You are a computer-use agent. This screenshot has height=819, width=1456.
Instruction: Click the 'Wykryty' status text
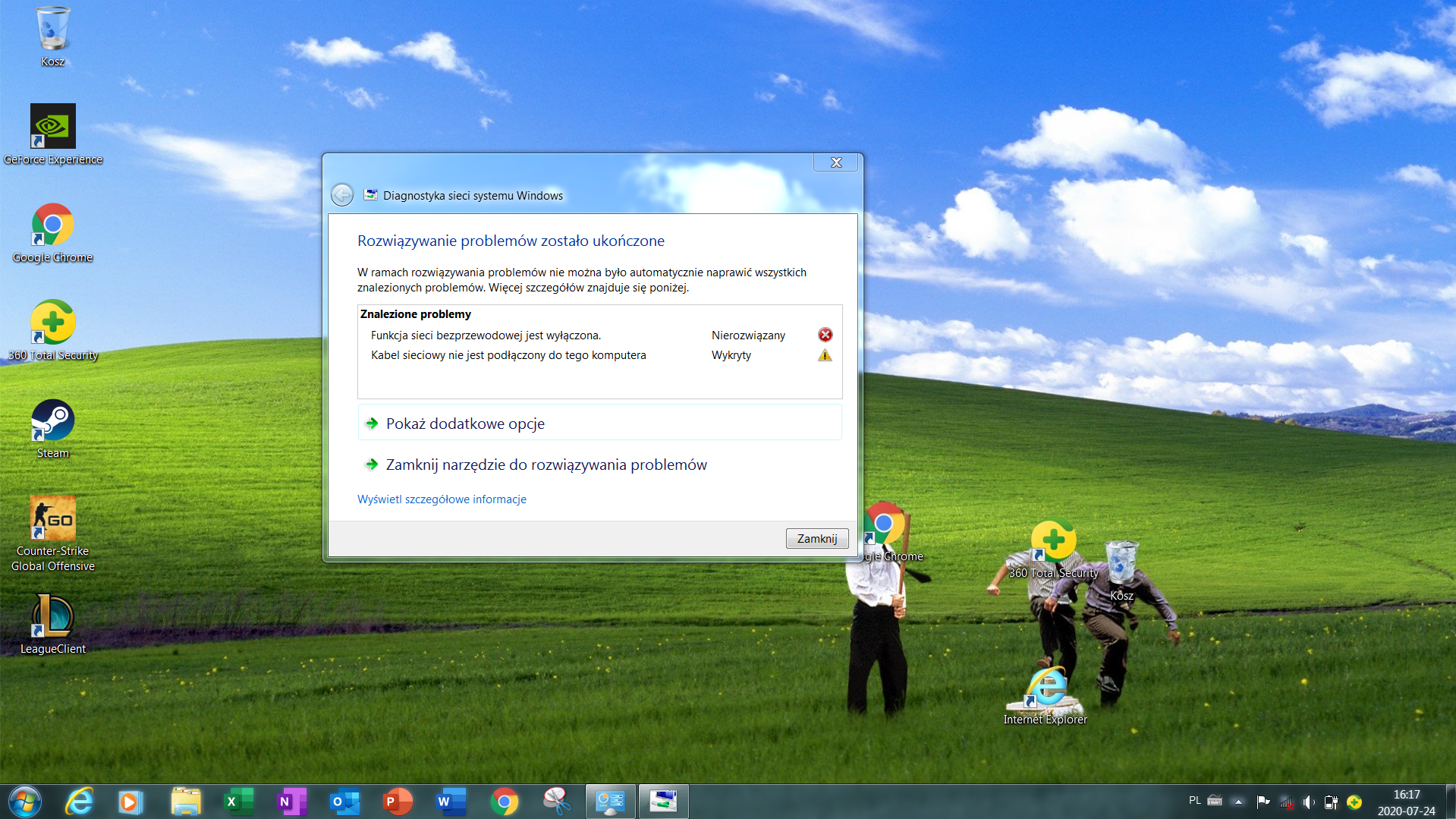731,355
